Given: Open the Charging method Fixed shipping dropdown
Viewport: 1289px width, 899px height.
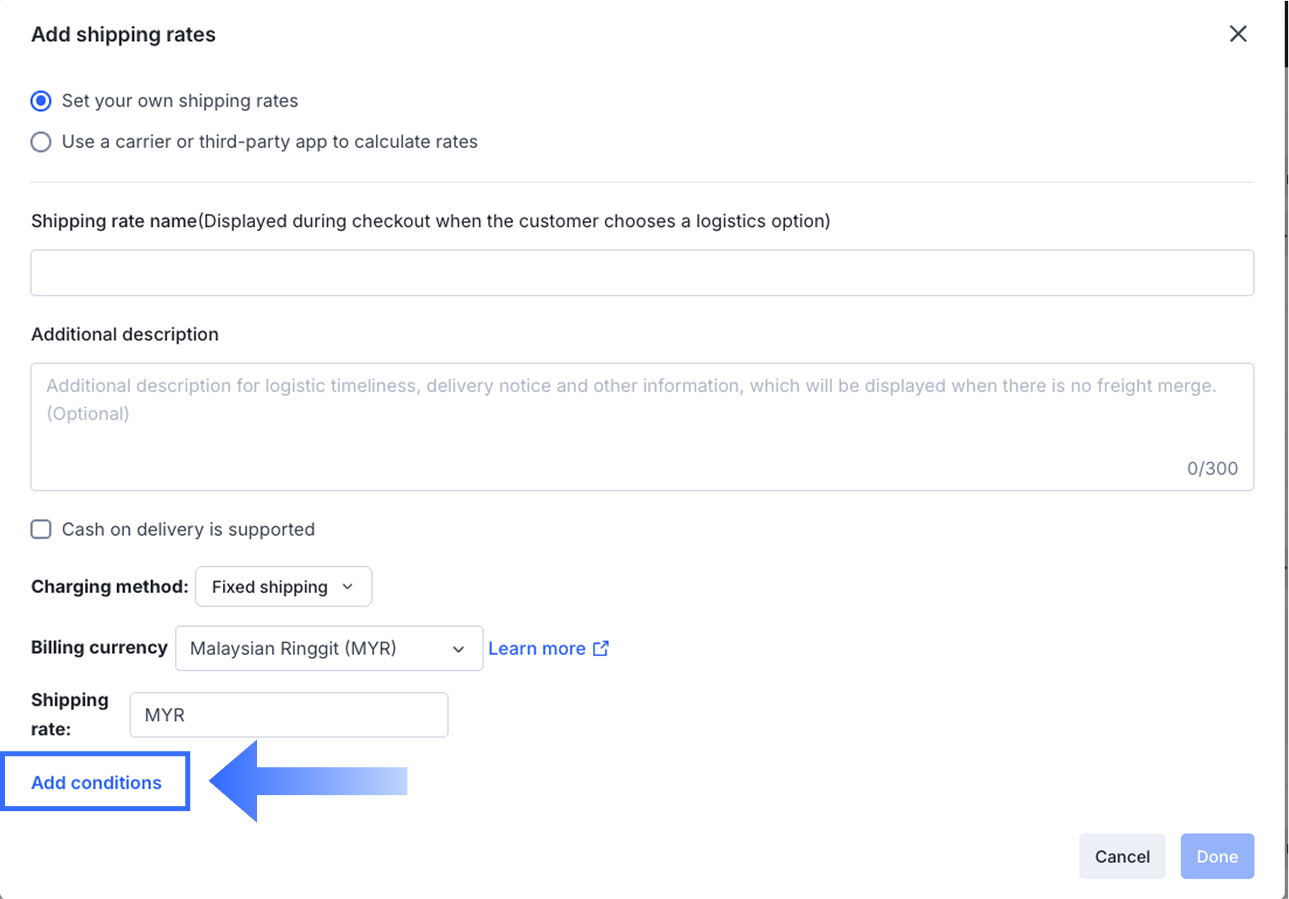Looking at the screenshot, I should (284, 587).
